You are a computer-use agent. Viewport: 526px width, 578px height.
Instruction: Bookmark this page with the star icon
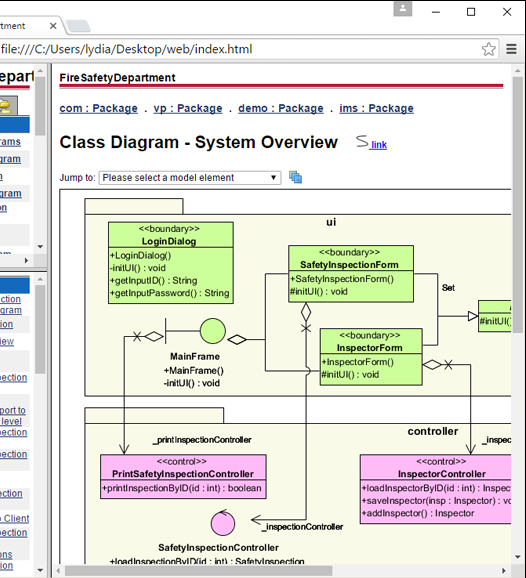pyautogui.click(x=488, y=49)
